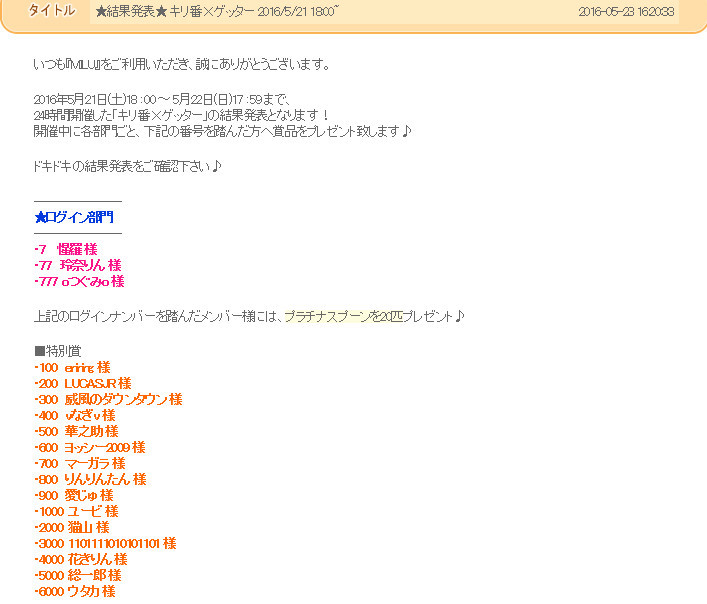Click the 777 login number winner entry
707x604 pixels.
tap(79, 281)
